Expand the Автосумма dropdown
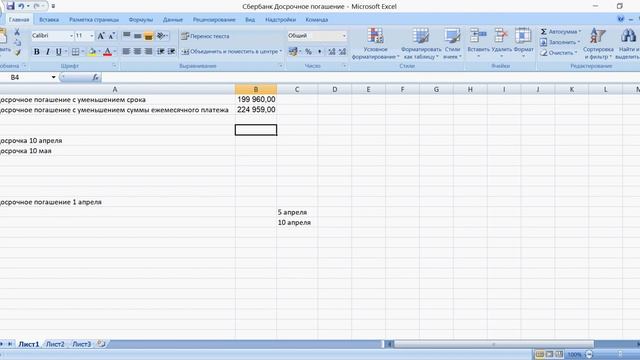 coord(579,31)
